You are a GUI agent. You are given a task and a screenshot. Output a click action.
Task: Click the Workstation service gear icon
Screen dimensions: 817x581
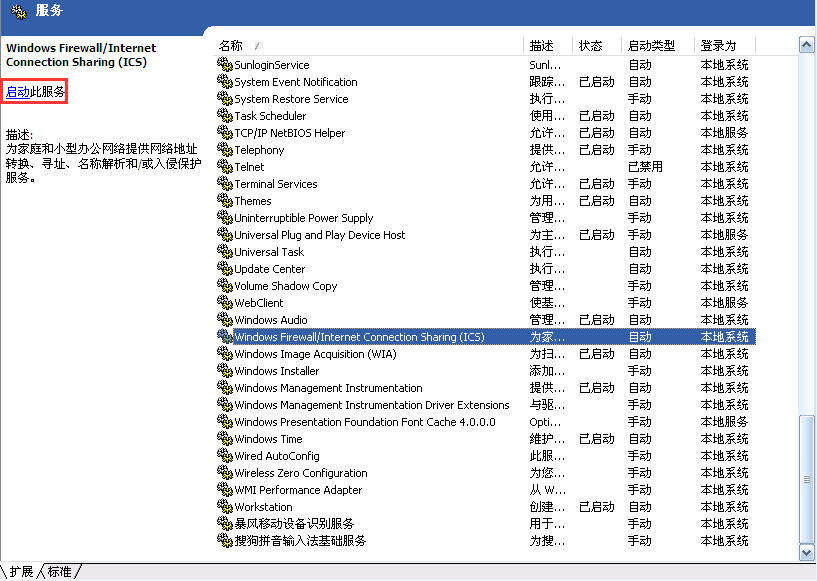(225, 506)
